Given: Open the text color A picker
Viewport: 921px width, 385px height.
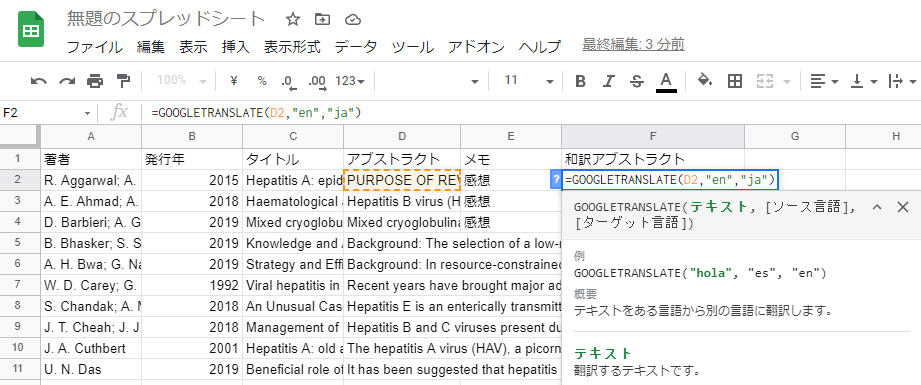Looking at the screenshot, I should click(x=666, y=81).
